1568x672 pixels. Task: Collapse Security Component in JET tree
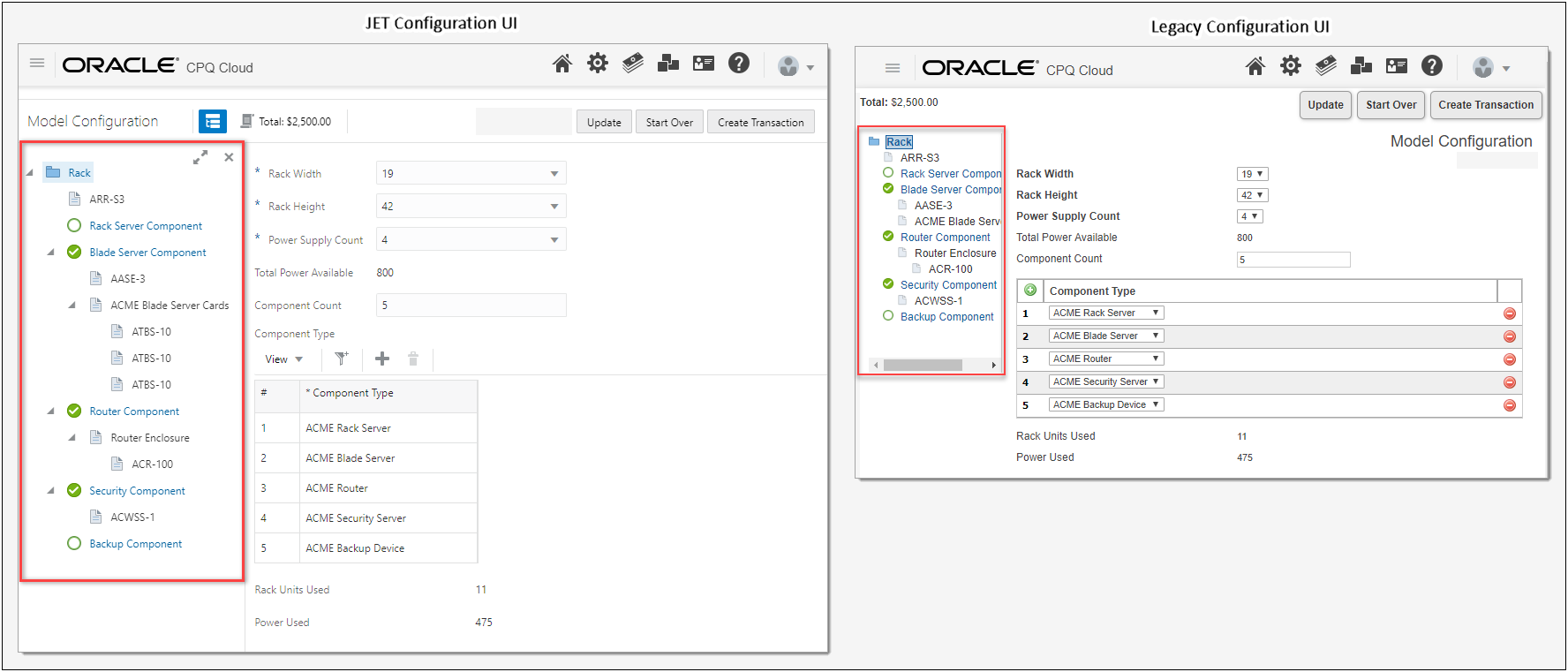click(x=50, y=491)
